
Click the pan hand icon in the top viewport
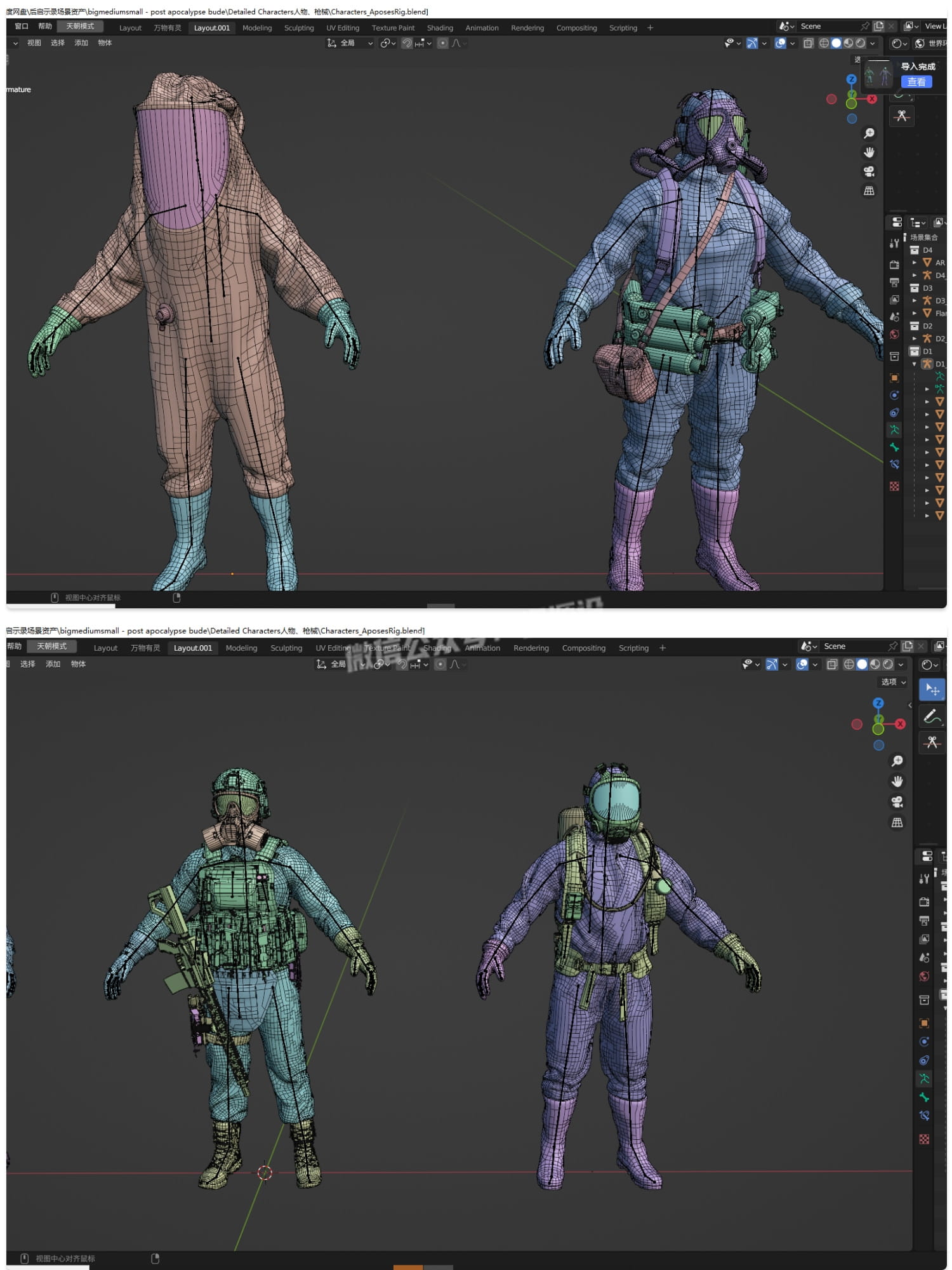click(869, 152)
